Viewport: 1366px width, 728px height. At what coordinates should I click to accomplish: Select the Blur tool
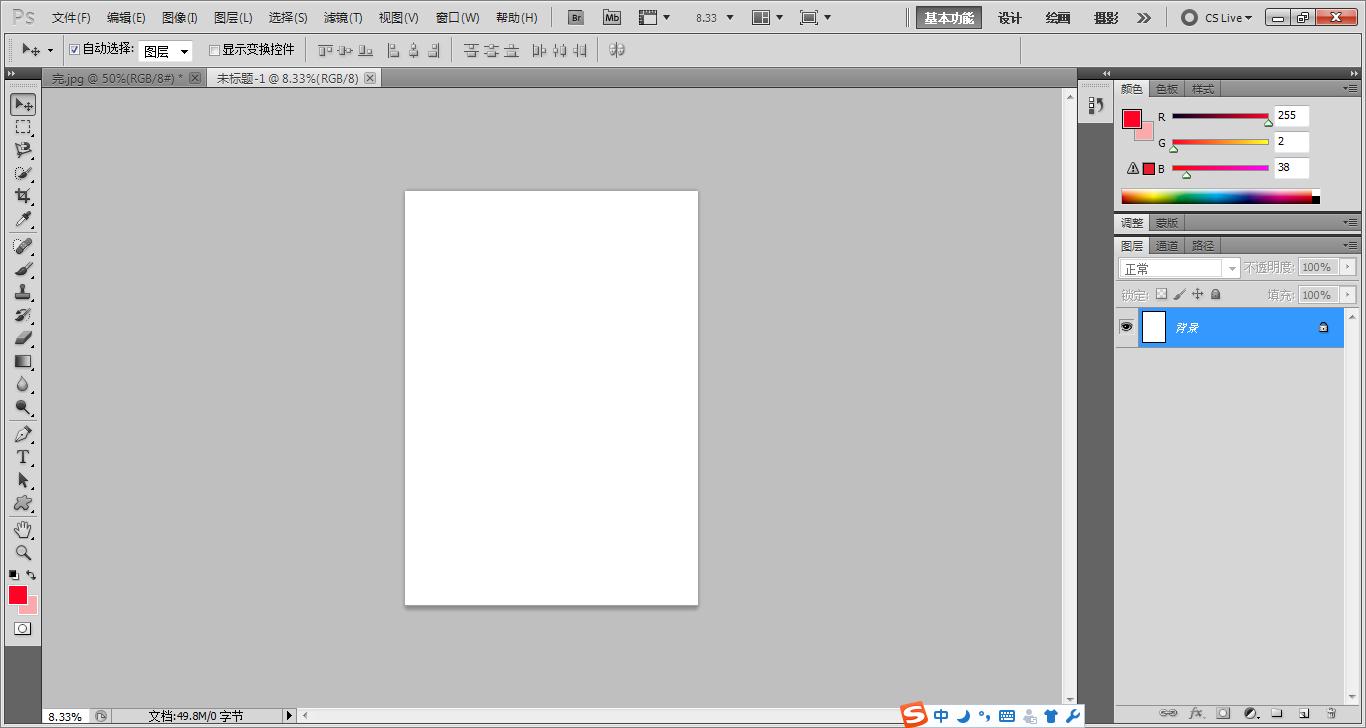tap(23, 384)
